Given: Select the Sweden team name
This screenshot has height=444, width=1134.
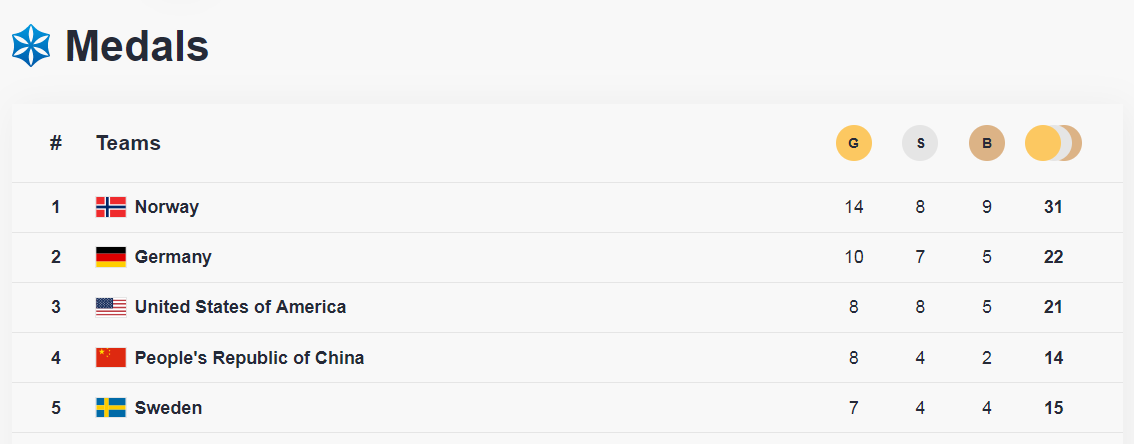Looking at the screenshot, I should click(168, 407).
